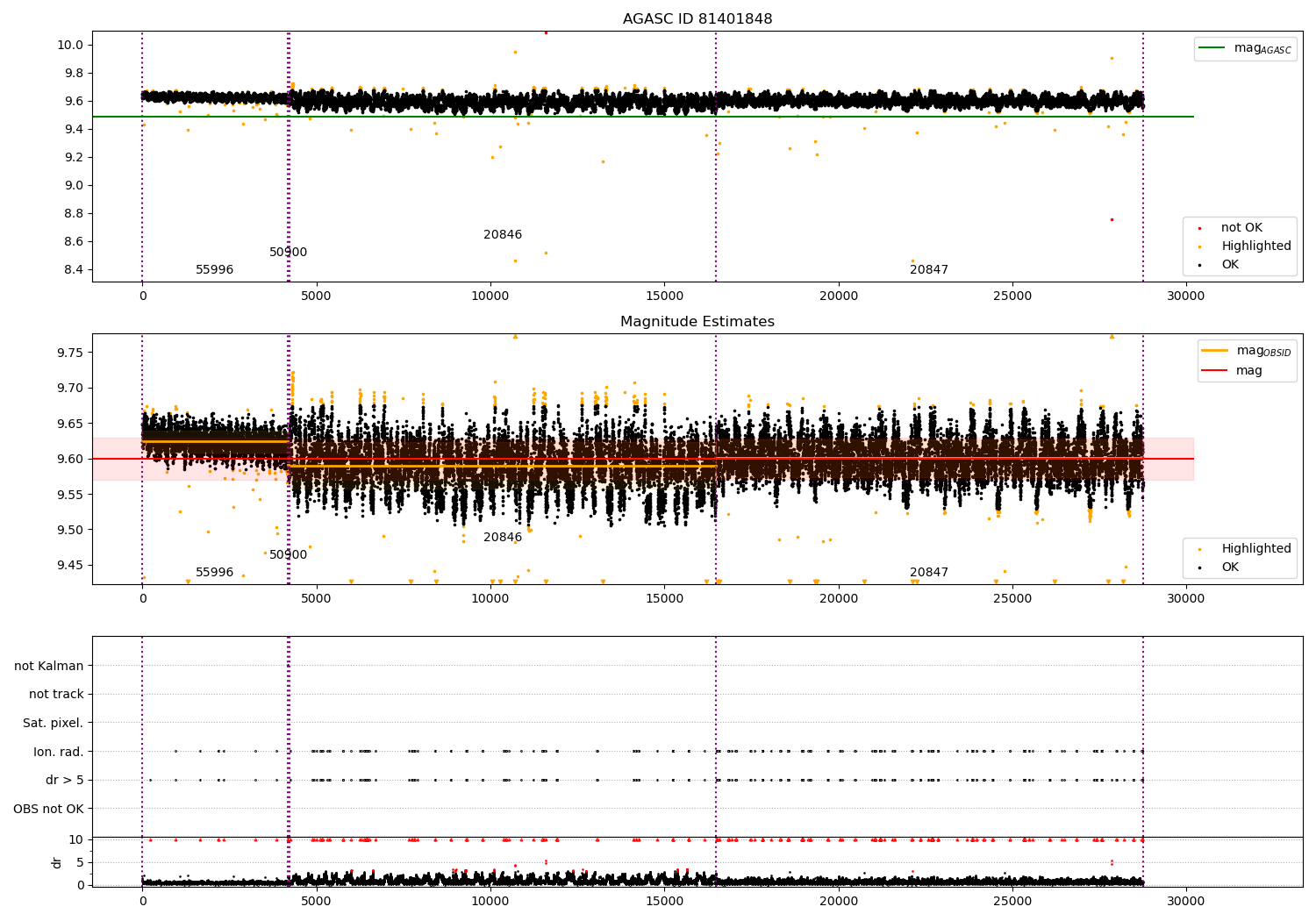Select the 'not OK' legend entry in the top plot
Viewport: 1316px width, 921px height.
(x=1241, y=228)
